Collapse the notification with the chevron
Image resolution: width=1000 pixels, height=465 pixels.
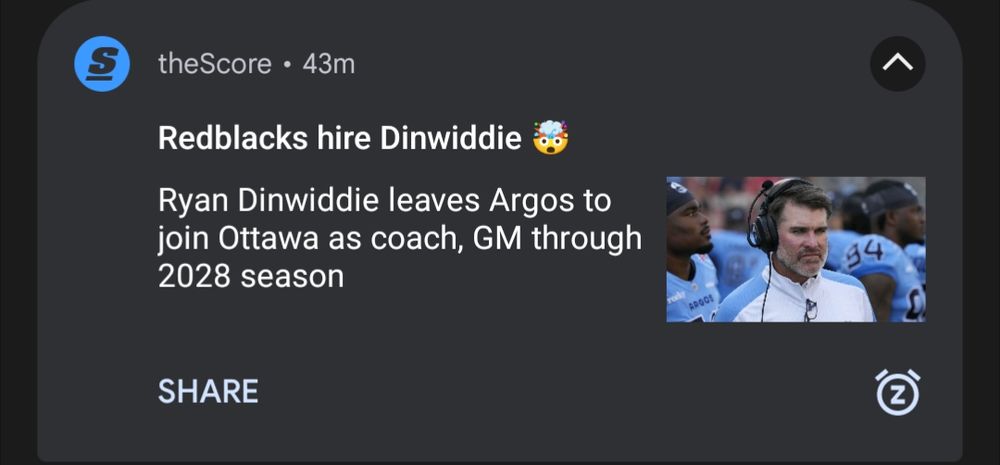click(x=897, y=64)
